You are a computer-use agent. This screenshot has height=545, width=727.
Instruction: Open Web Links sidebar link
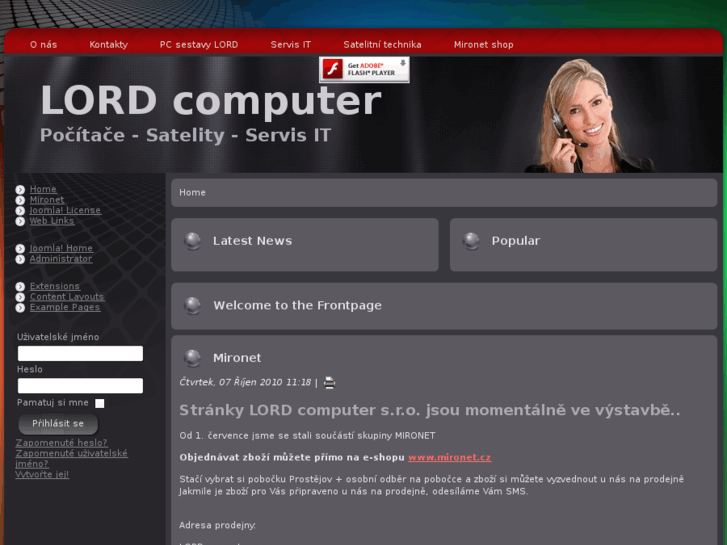52,221
